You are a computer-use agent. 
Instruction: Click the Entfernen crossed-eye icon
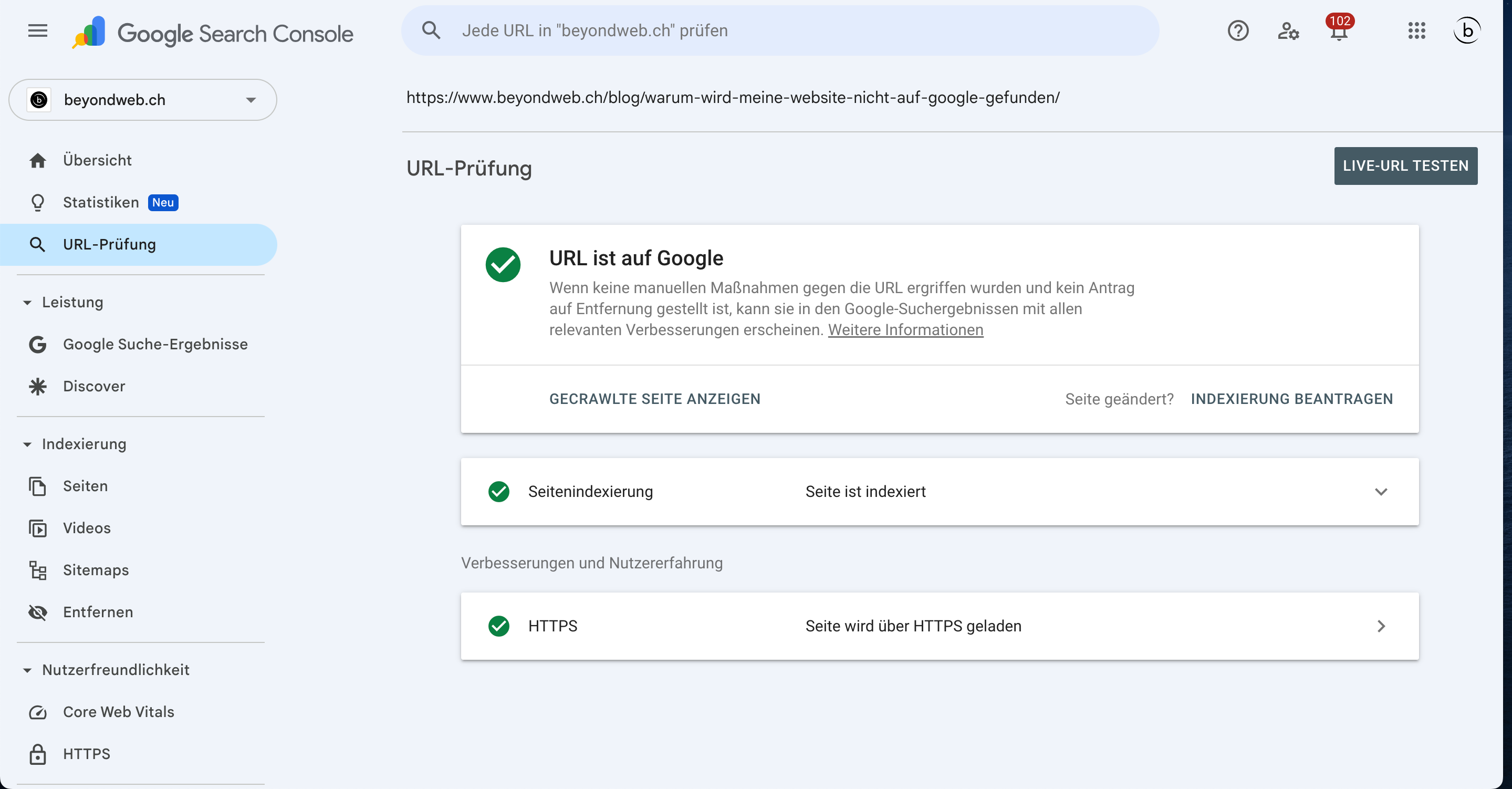pyautogui.click(x=38, y=612)
